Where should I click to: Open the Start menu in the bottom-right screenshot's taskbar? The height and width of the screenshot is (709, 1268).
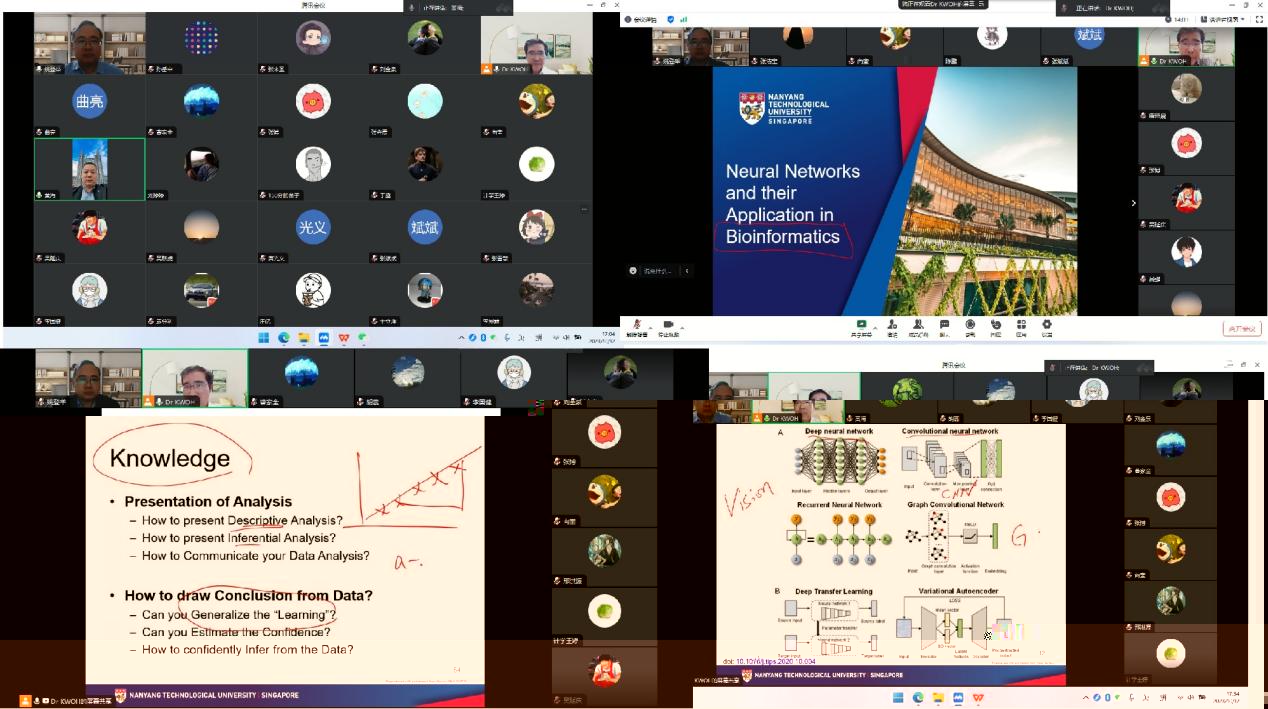coord(898,698)
